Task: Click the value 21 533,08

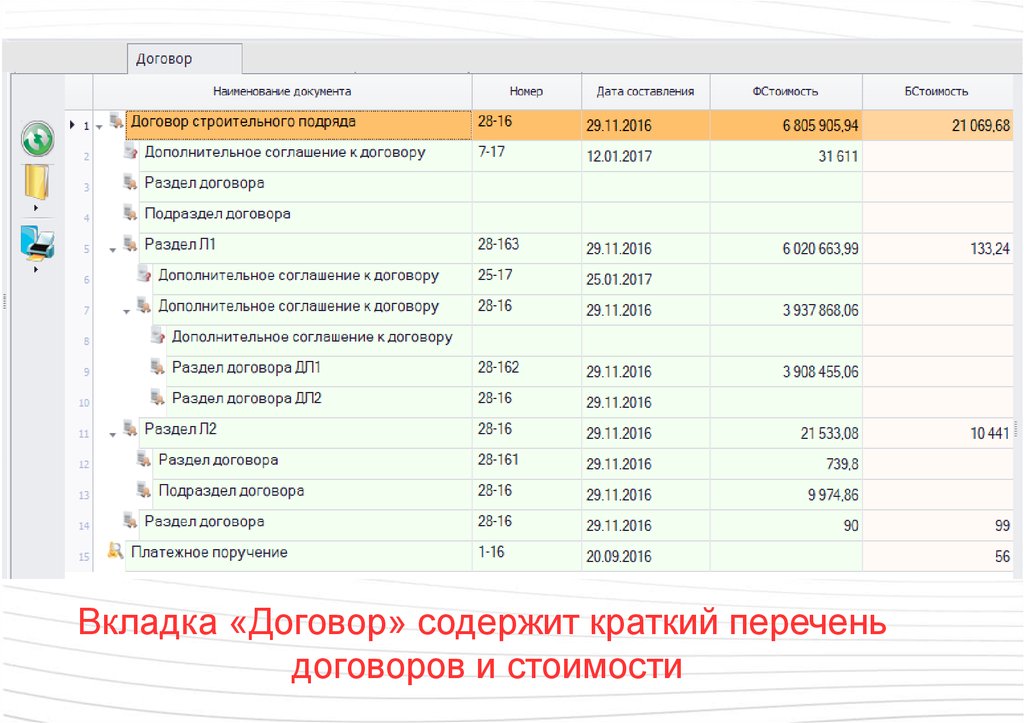Action: pos(829,433)
